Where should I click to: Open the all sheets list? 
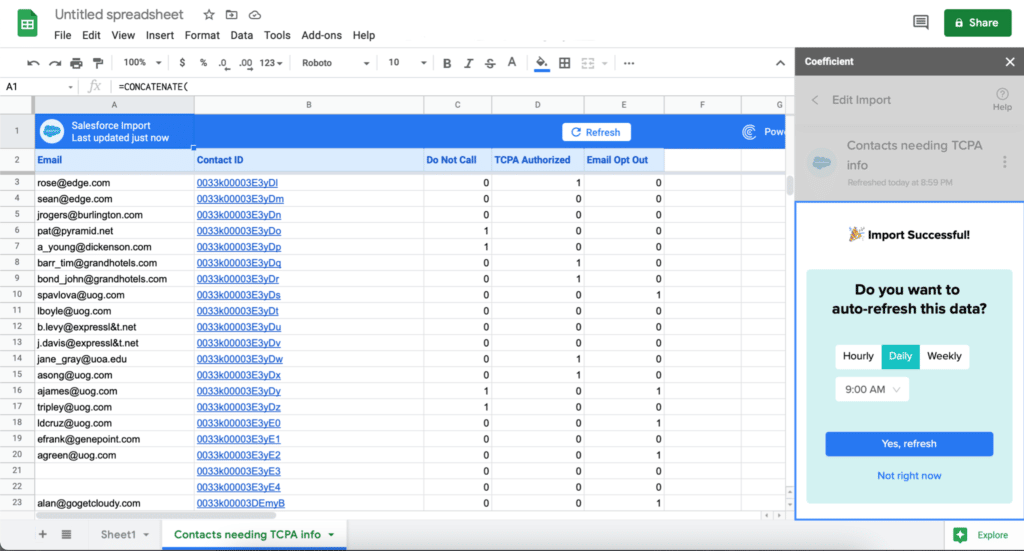point(66,534)
